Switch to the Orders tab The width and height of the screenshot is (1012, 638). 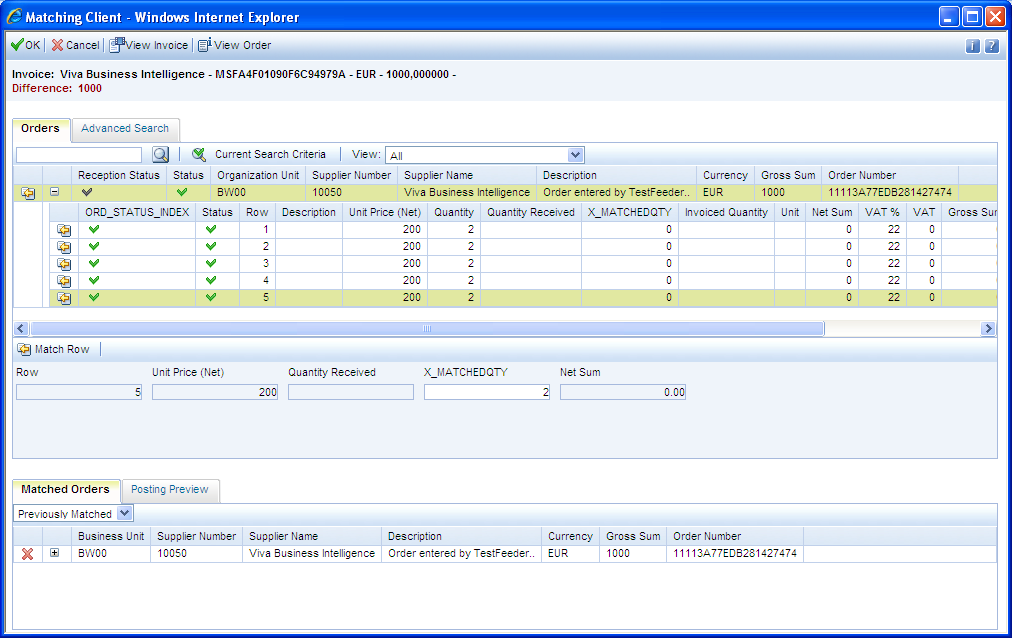(x=40, y=128)
